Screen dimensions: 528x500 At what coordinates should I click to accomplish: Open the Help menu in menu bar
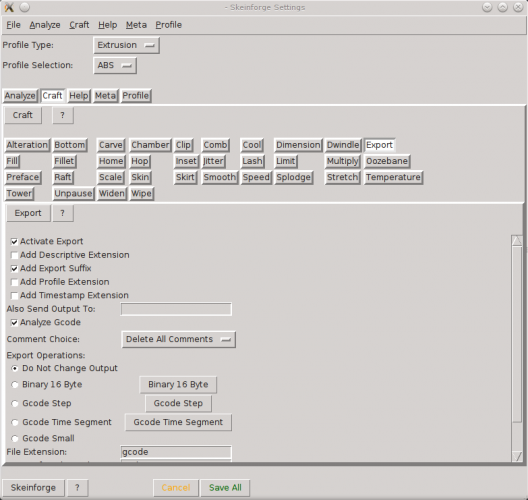pos(108,25)
